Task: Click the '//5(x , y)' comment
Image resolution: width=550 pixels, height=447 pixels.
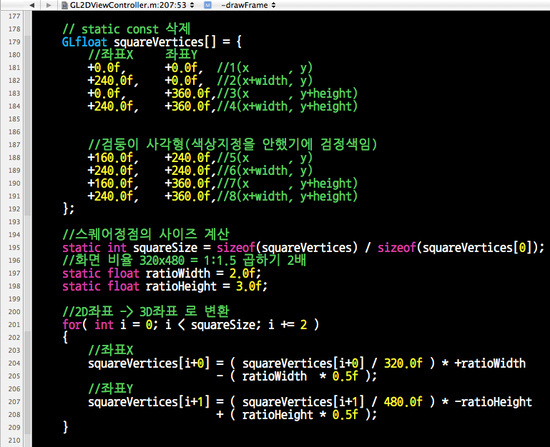Action: 264,158
